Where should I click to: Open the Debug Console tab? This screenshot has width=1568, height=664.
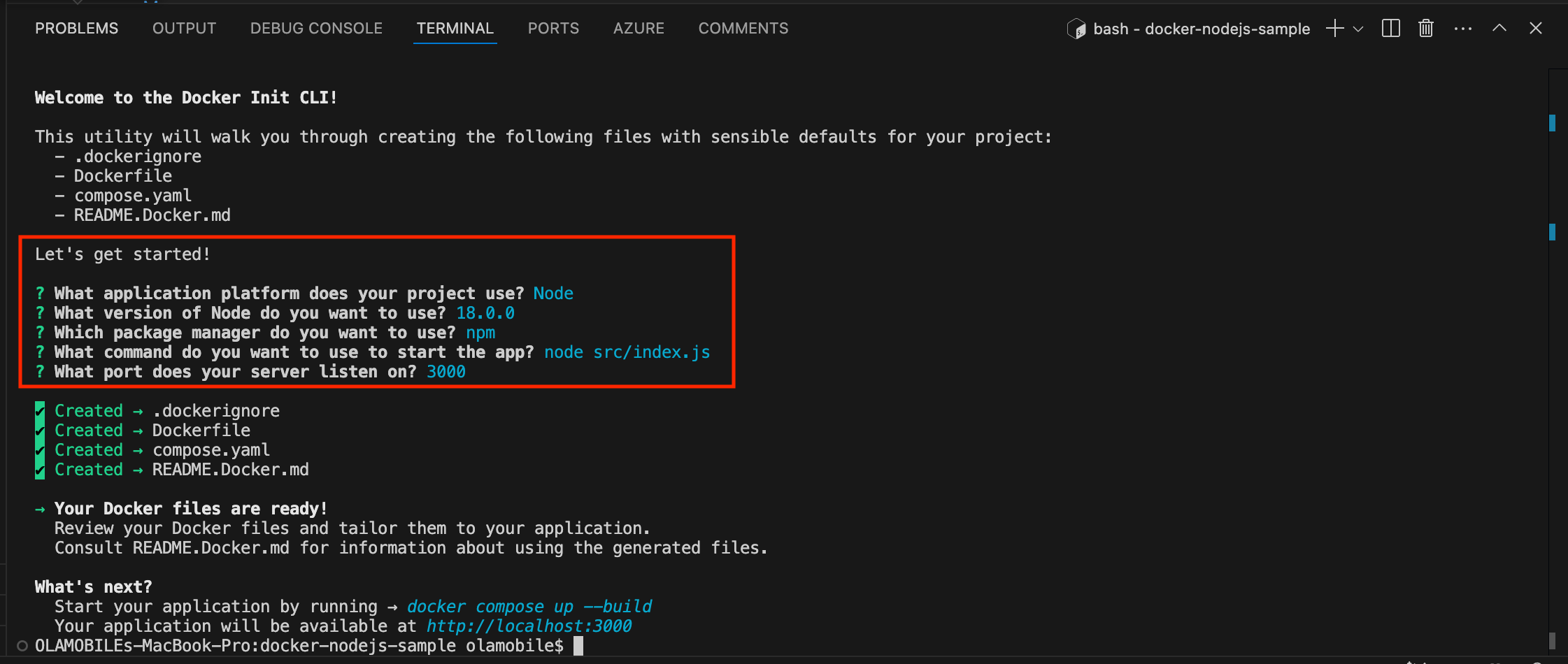point(316,29)
